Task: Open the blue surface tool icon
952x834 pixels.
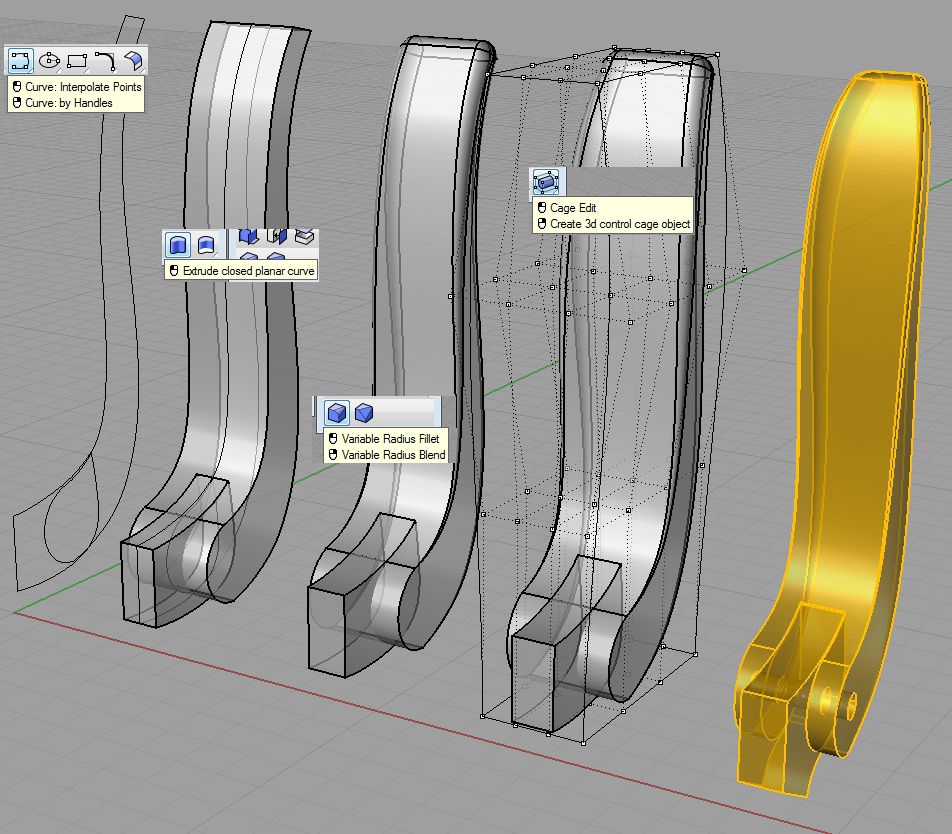Action: [134, 61]
